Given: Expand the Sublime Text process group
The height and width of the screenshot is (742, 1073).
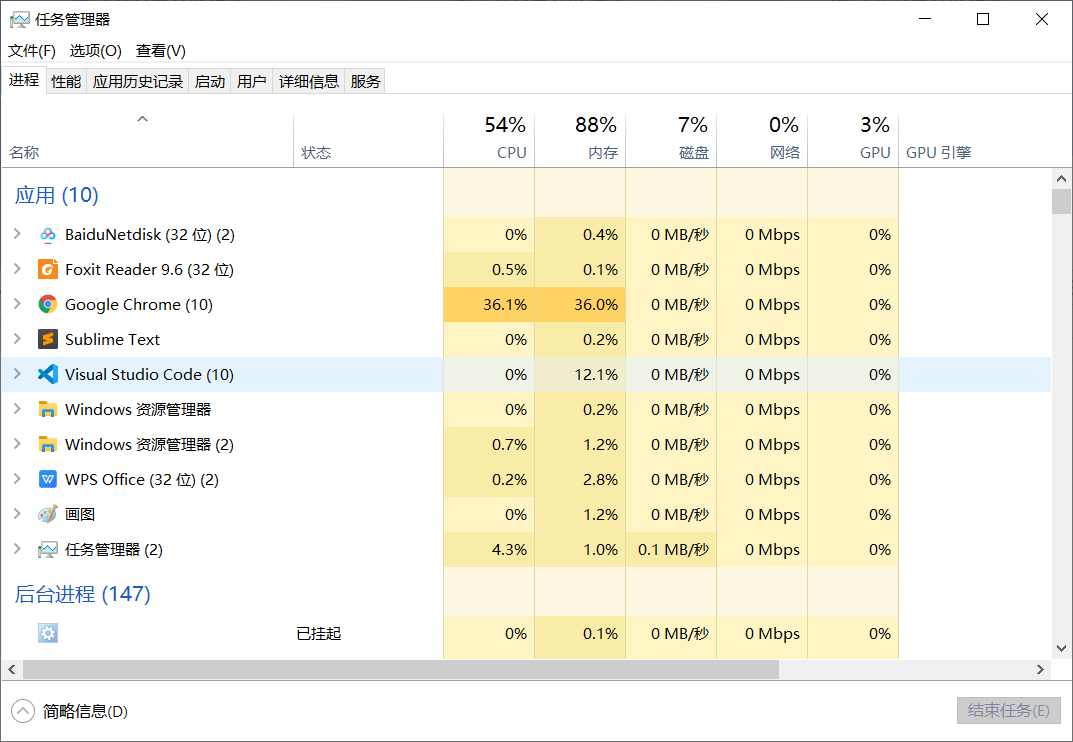Looking at the screenshot, I should pos(17,339).
